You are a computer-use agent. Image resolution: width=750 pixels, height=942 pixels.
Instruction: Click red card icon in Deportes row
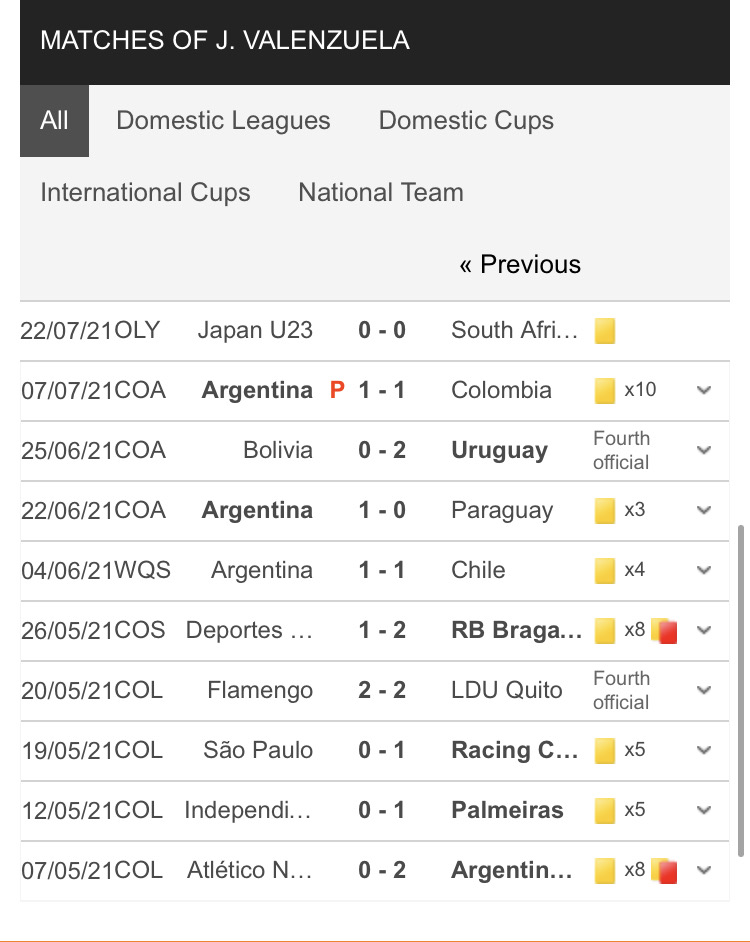point(666,631)
